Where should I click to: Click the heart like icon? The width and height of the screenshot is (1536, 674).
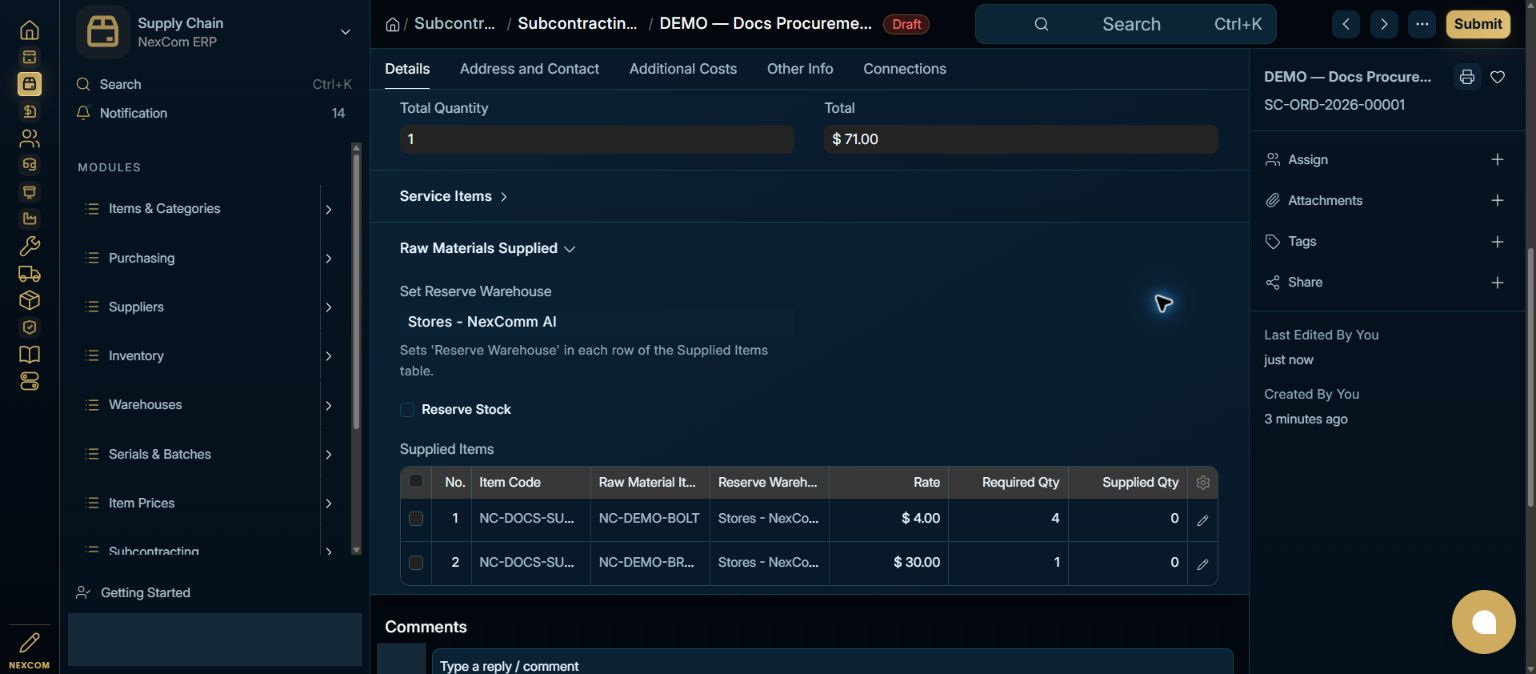pos(1497,77)
